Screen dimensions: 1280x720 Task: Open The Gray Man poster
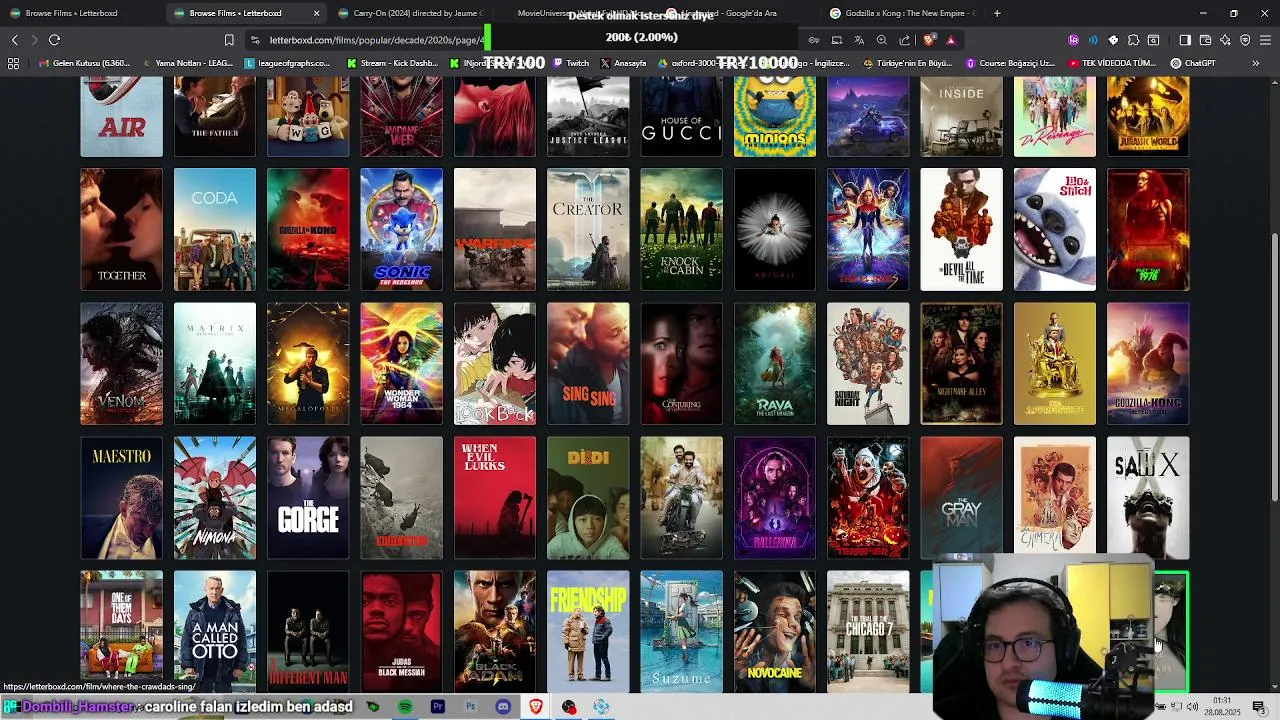[961, 497]
